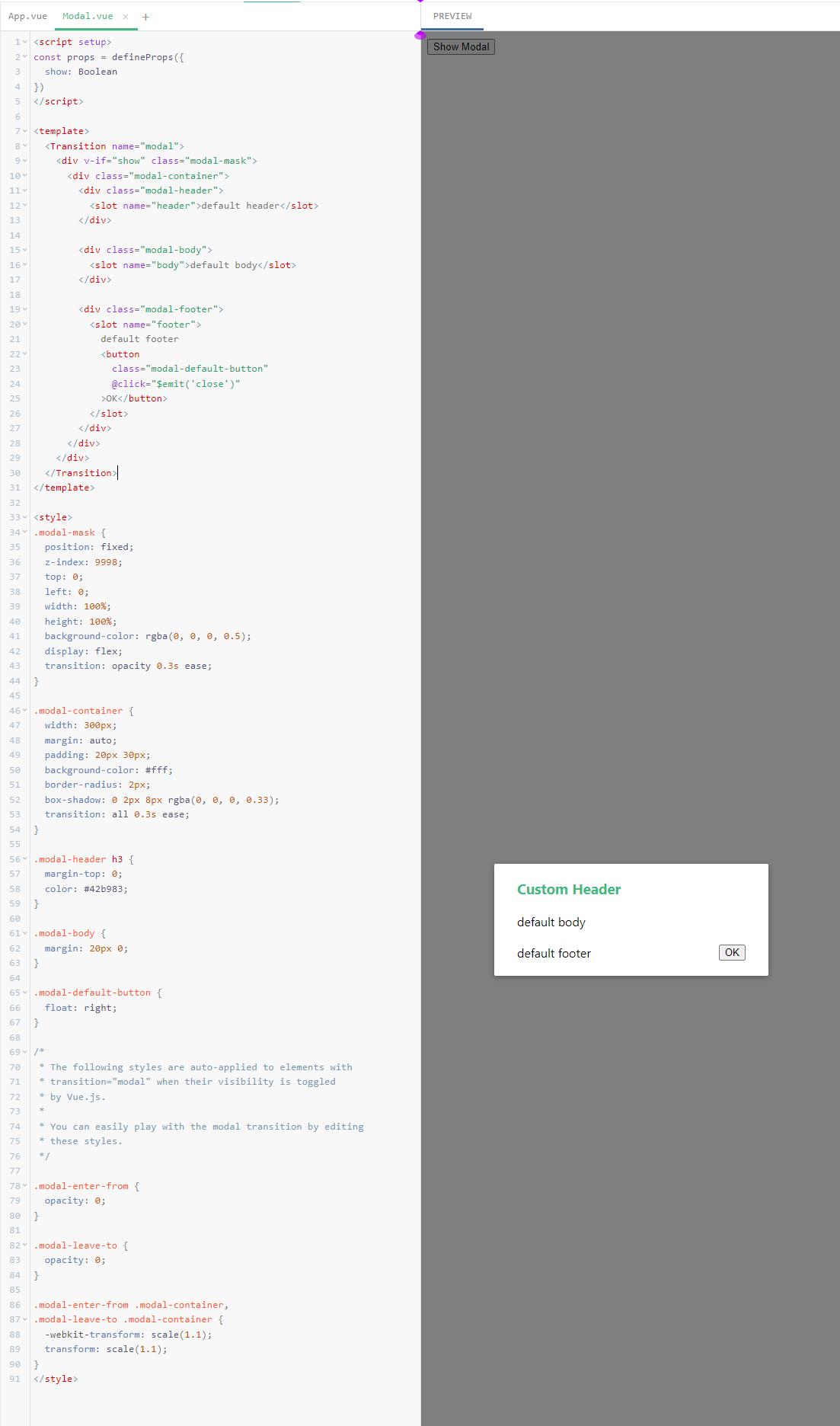The image size is (840, 1426).
Task: Click the 'class="modal-default-button"' attribute line
Action: 190,369
